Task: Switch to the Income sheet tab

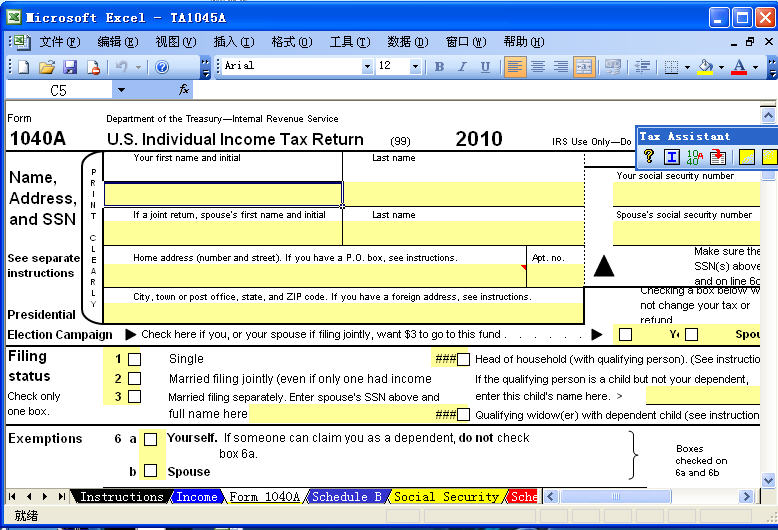Action: pos(196,497)
